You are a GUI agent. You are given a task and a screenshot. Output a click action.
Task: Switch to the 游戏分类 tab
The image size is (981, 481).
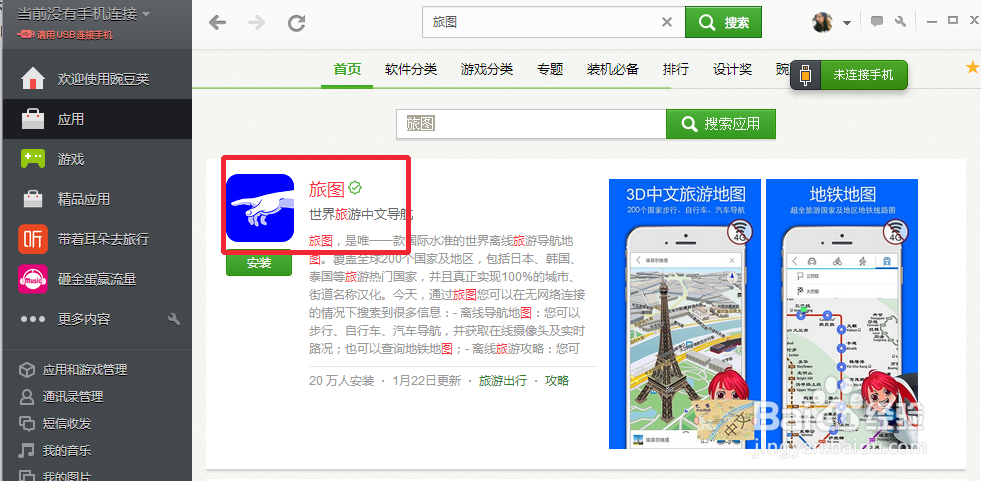487,69
